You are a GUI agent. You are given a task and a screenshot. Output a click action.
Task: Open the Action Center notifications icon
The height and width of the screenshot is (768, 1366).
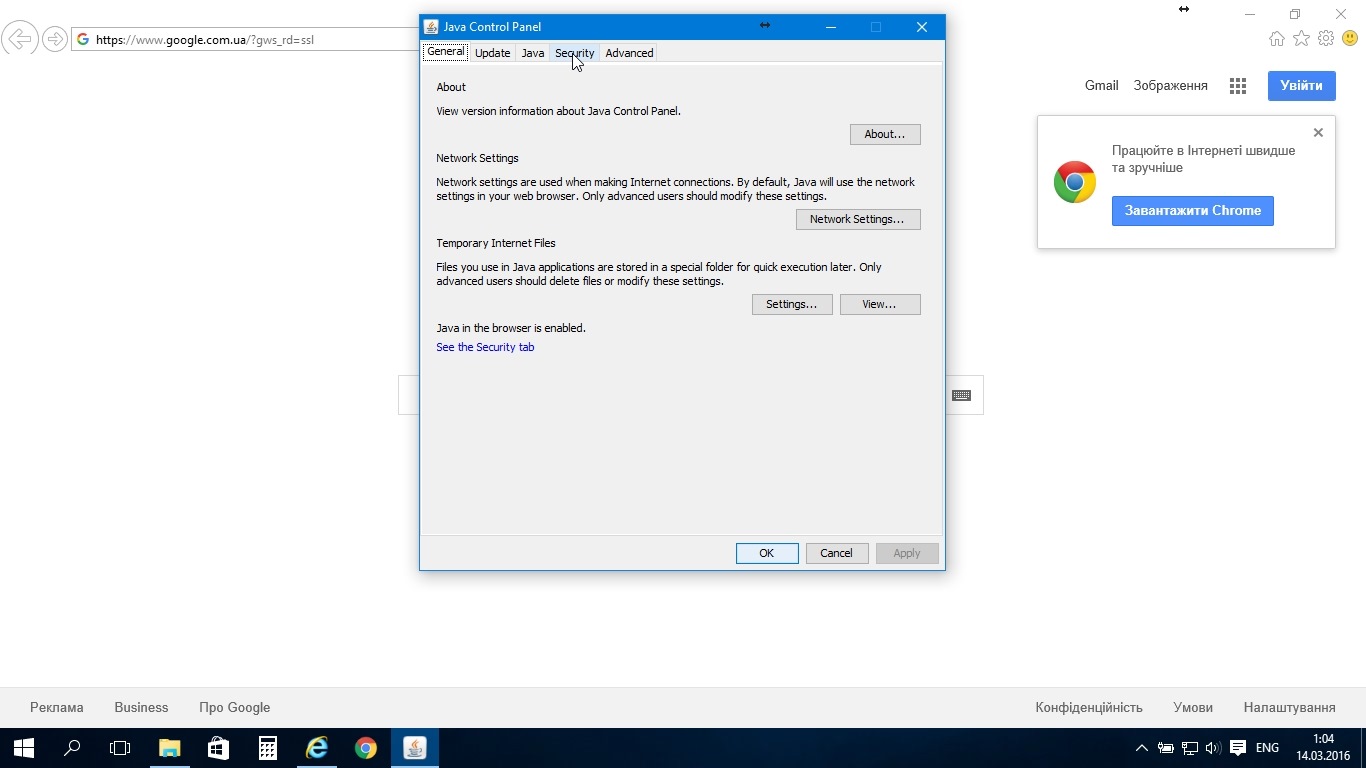pos(1237,748)
